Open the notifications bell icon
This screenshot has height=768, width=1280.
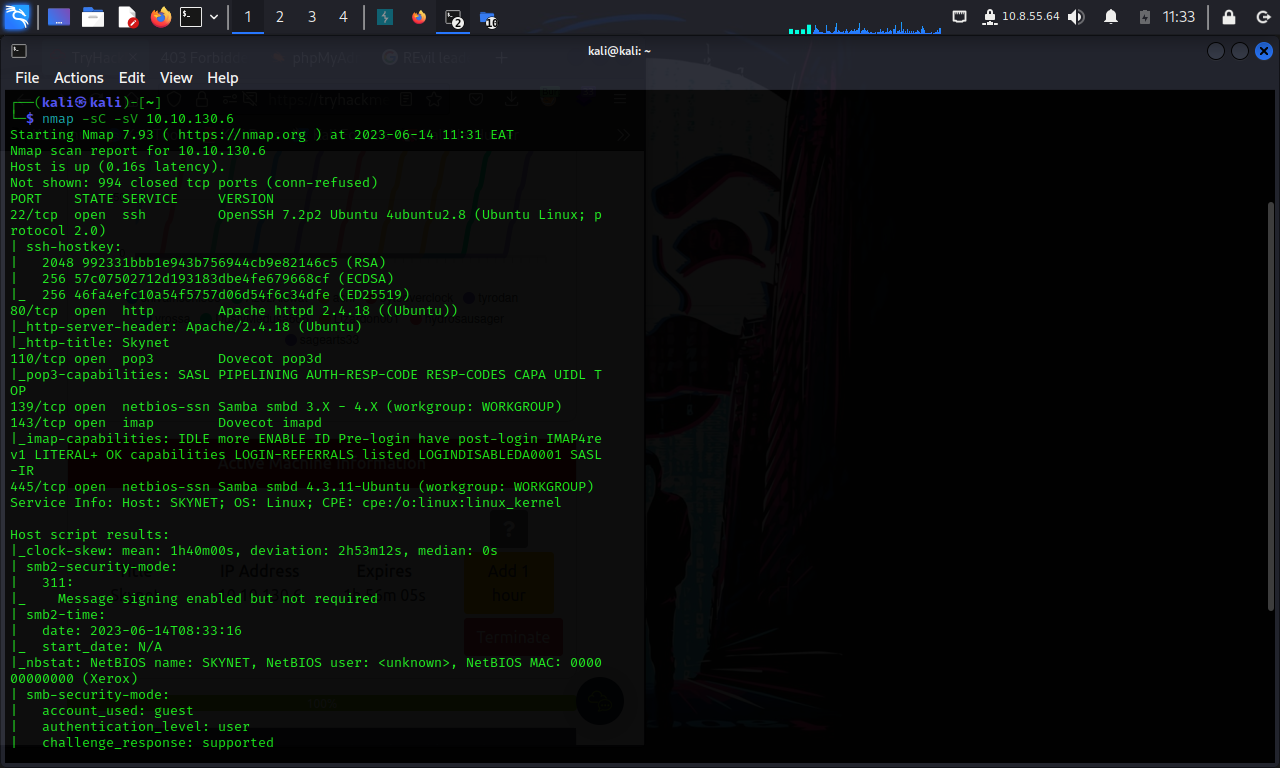1111,17
